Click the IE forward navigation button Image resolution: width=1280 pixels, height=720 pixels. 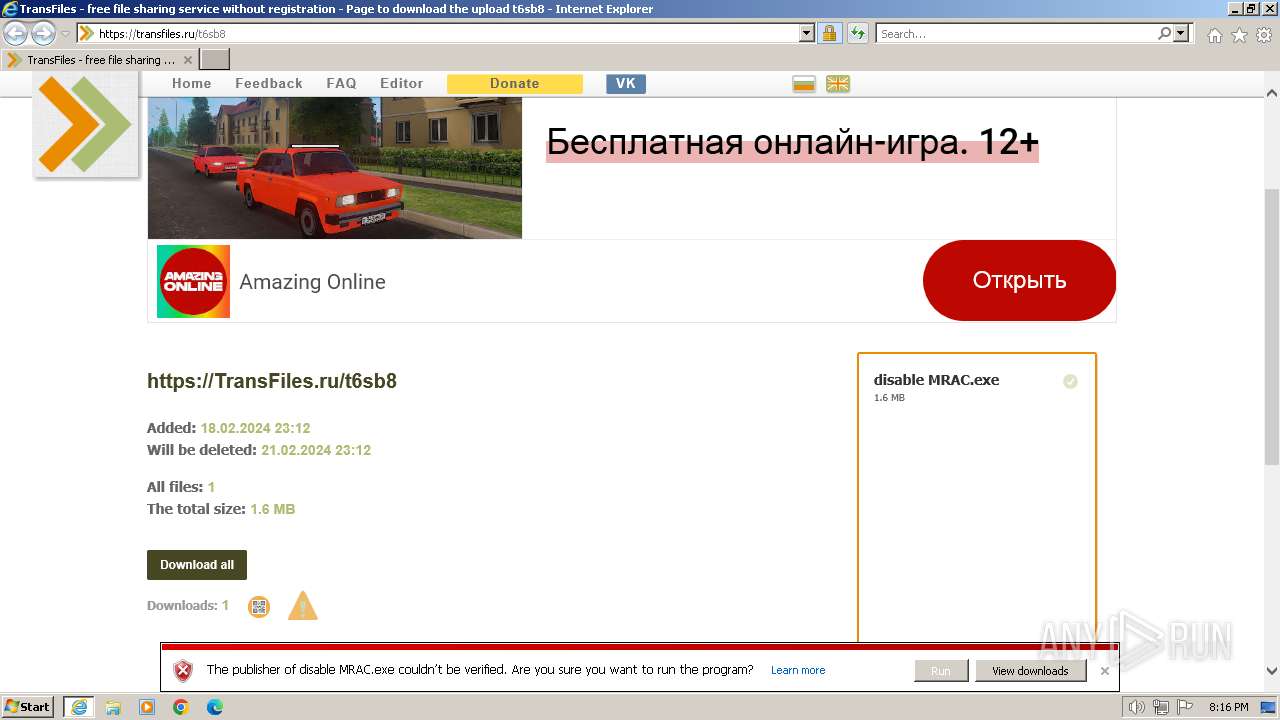[x=43, y=33]
